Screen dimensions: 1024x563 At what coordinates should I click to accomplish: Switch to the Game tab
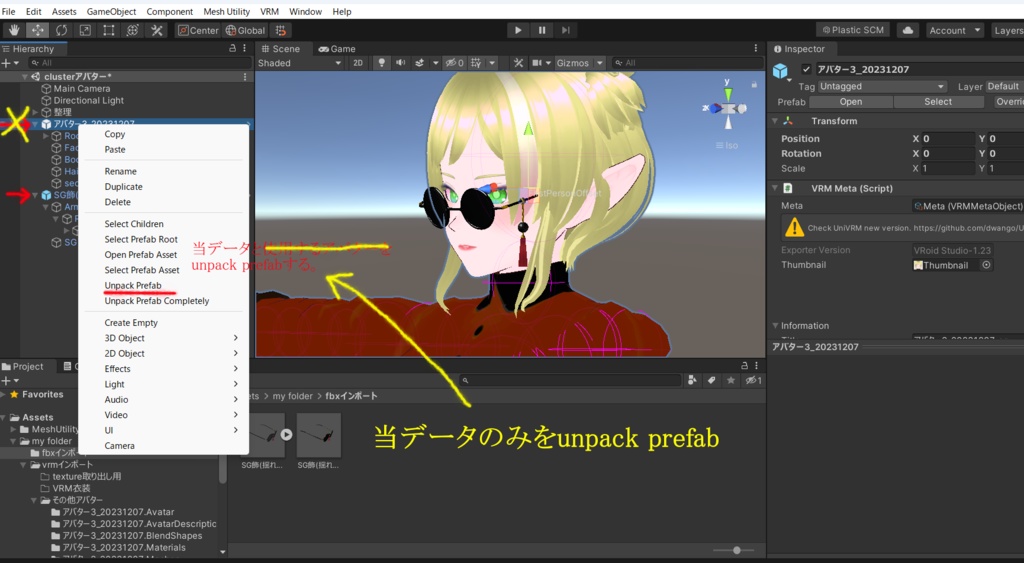(x=337, y=48)
